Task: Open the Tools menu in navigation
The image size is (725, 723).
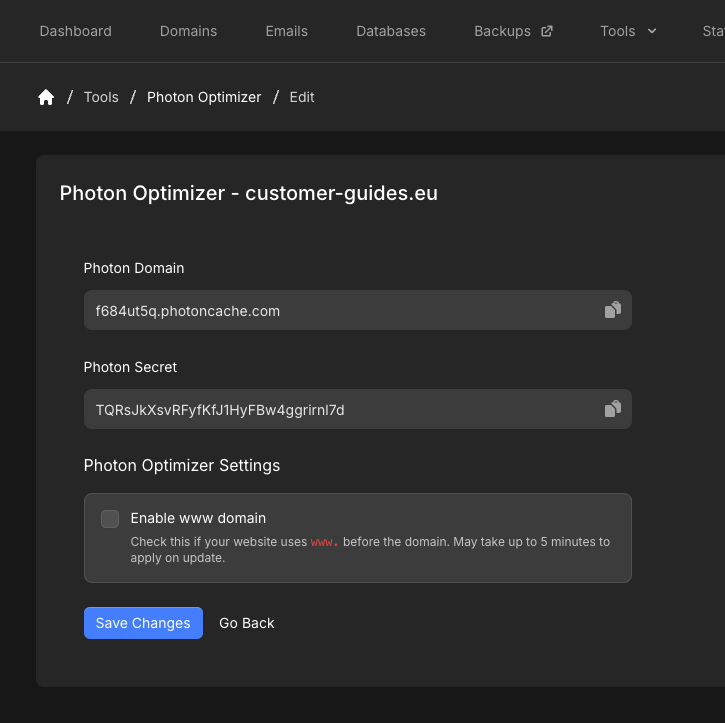Action: point(618,31)
